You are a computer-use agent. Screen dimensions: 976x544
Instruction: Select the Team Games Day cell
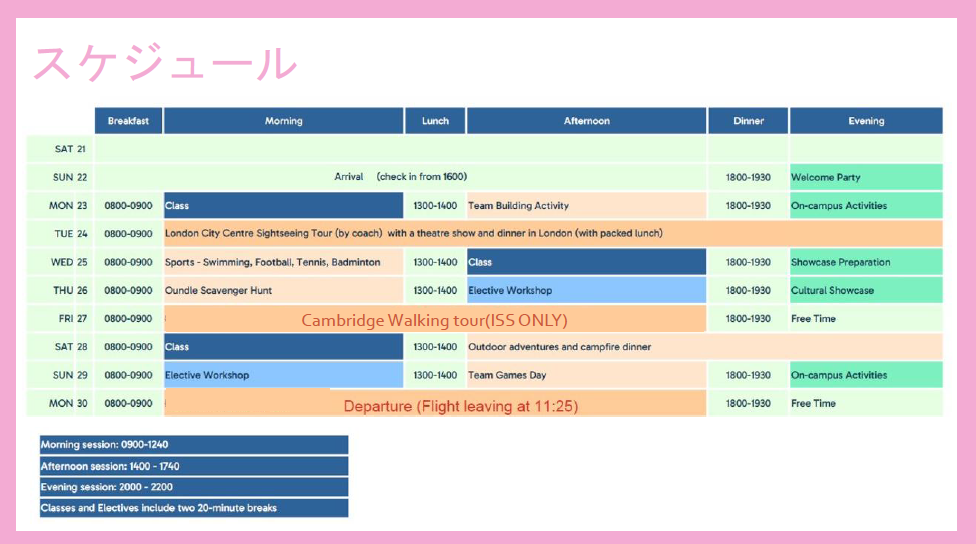[x=586, y=375]
